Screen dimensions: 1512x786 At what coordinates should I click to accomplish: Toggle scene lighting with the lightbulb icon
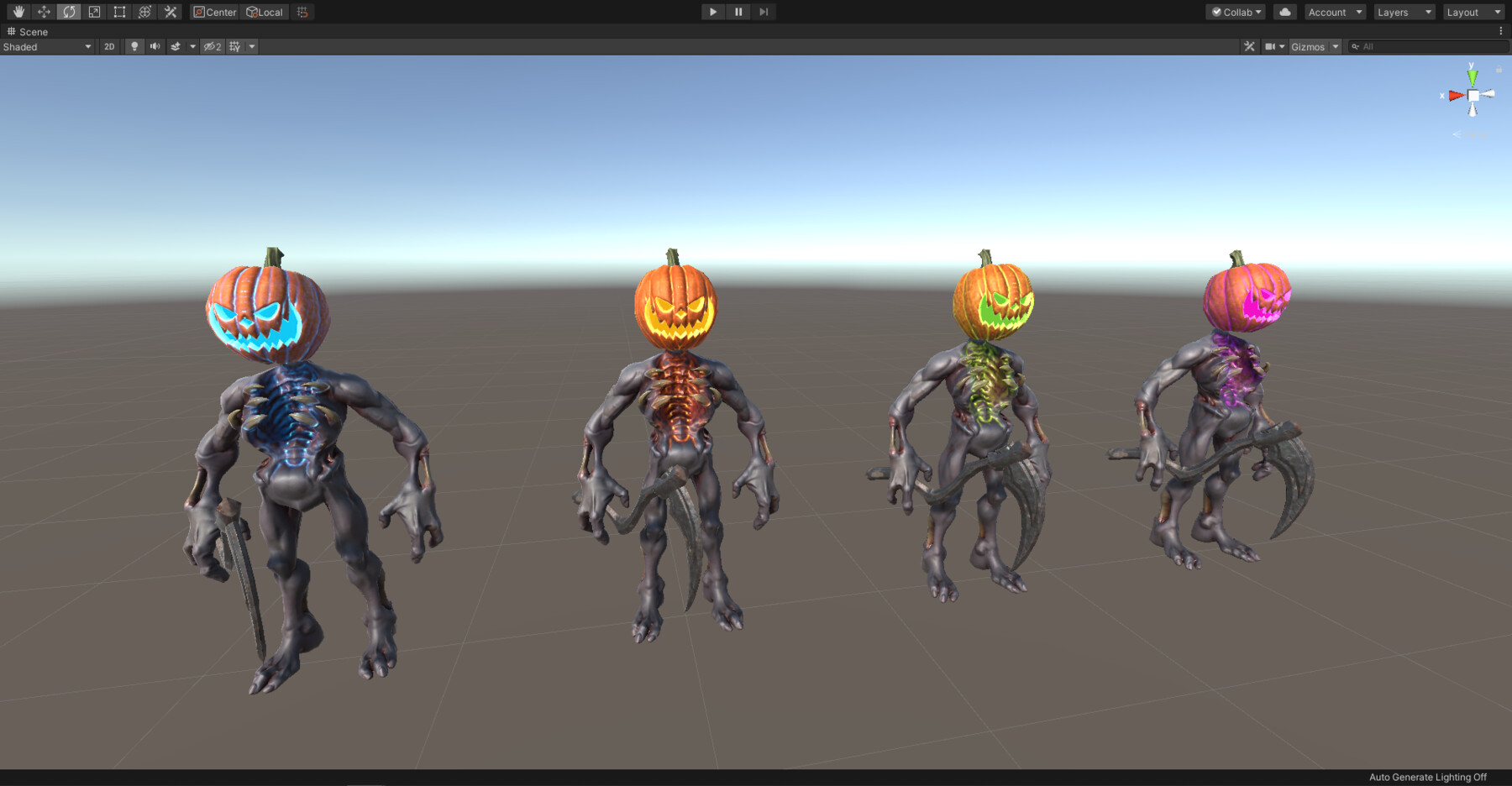point(134,46)
